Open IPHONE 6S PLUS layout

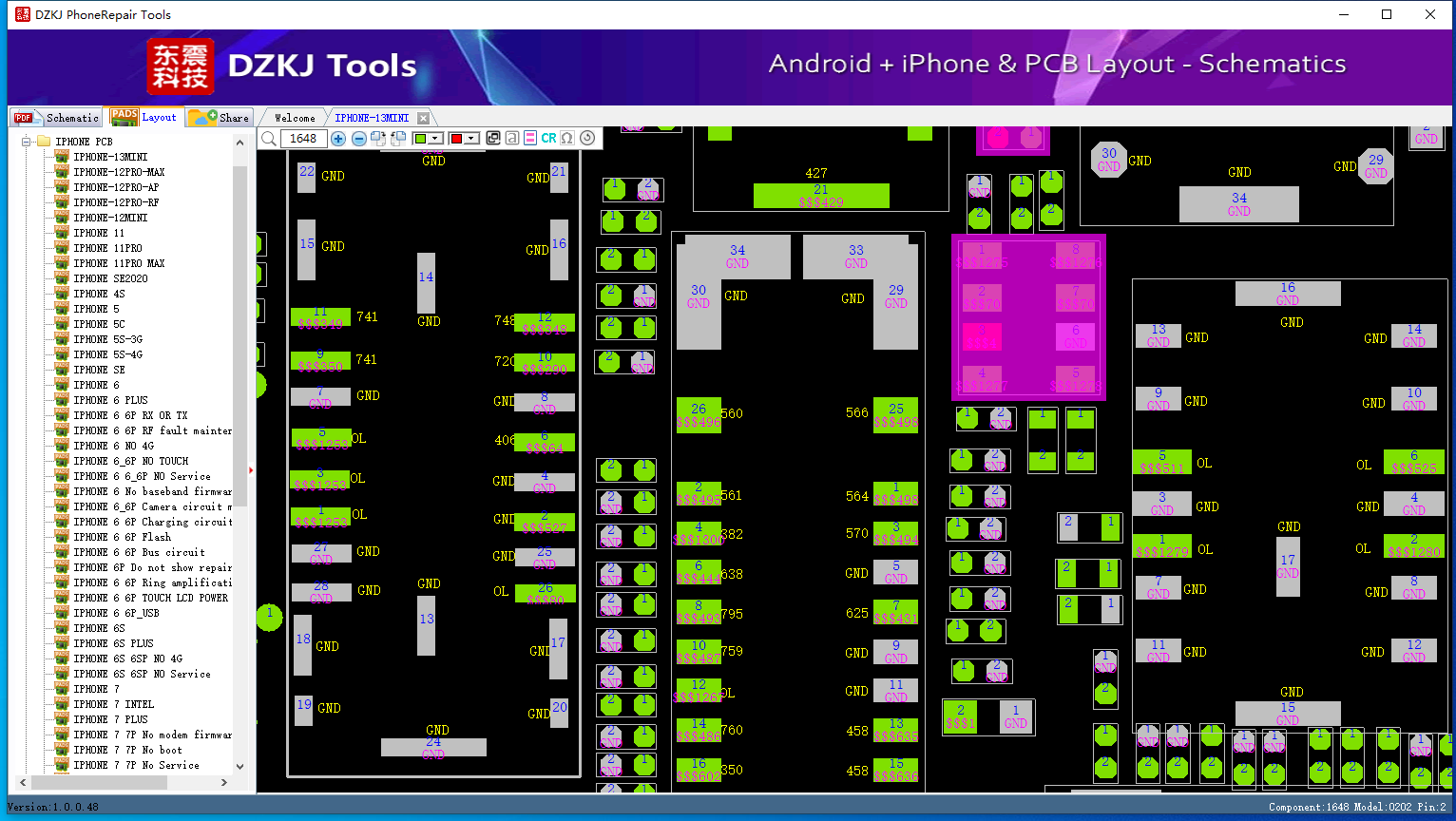pos(113,643)
